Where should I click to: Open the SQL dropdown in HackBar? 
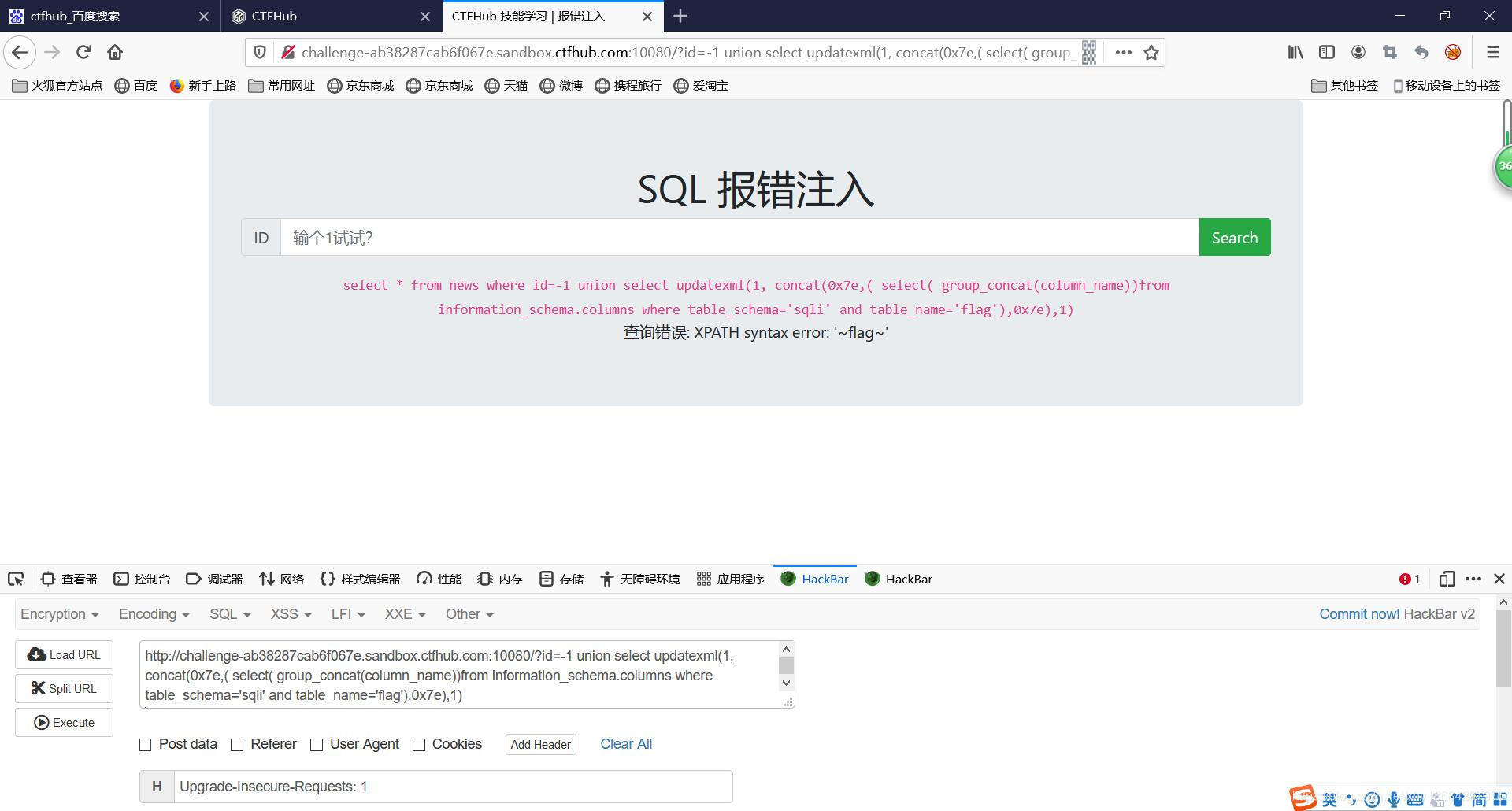click(x=229, y=614)
